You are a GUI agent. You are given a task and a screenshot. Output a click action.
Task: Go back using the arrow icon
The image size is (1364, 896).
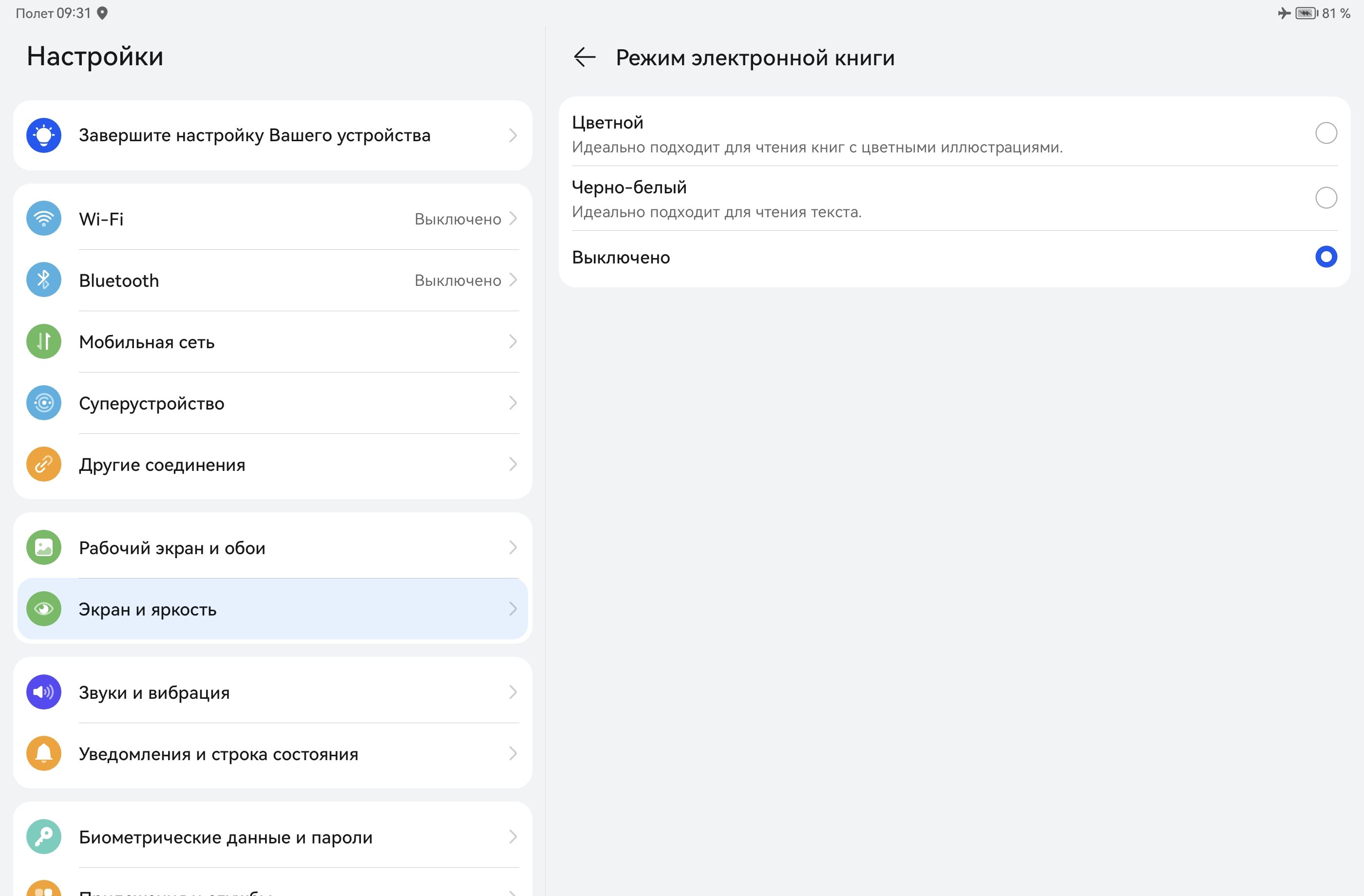coord(585,57)
